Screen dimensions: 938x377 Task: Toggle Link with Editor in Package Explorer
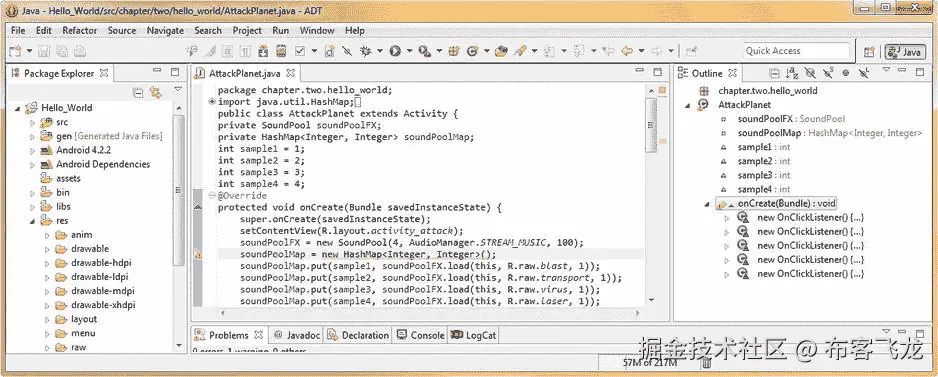156,93
